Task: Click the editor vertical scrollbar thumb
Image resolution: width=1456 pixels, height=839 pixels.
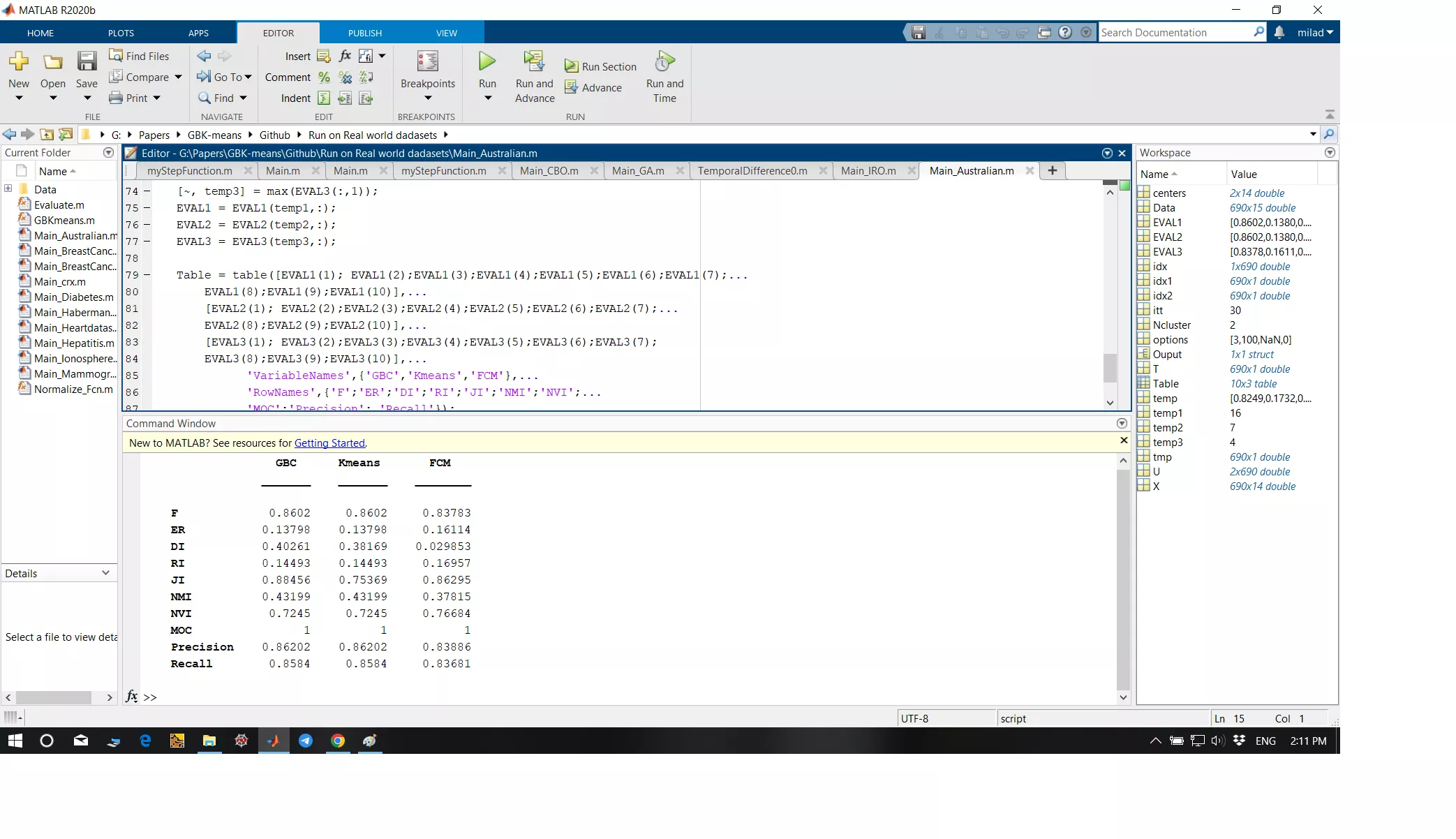Action: [x=1110, y=368]
